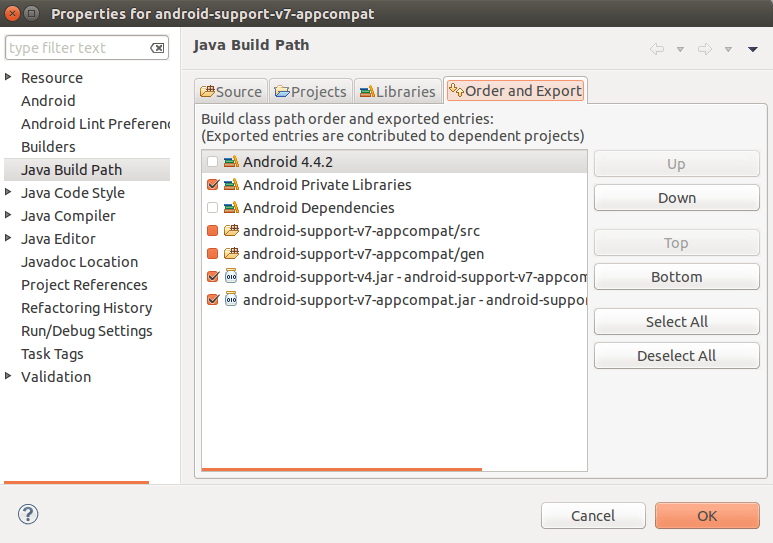The image size is (773, 543).
Task: Open the Project References page
Action: [x=84, y=285]
